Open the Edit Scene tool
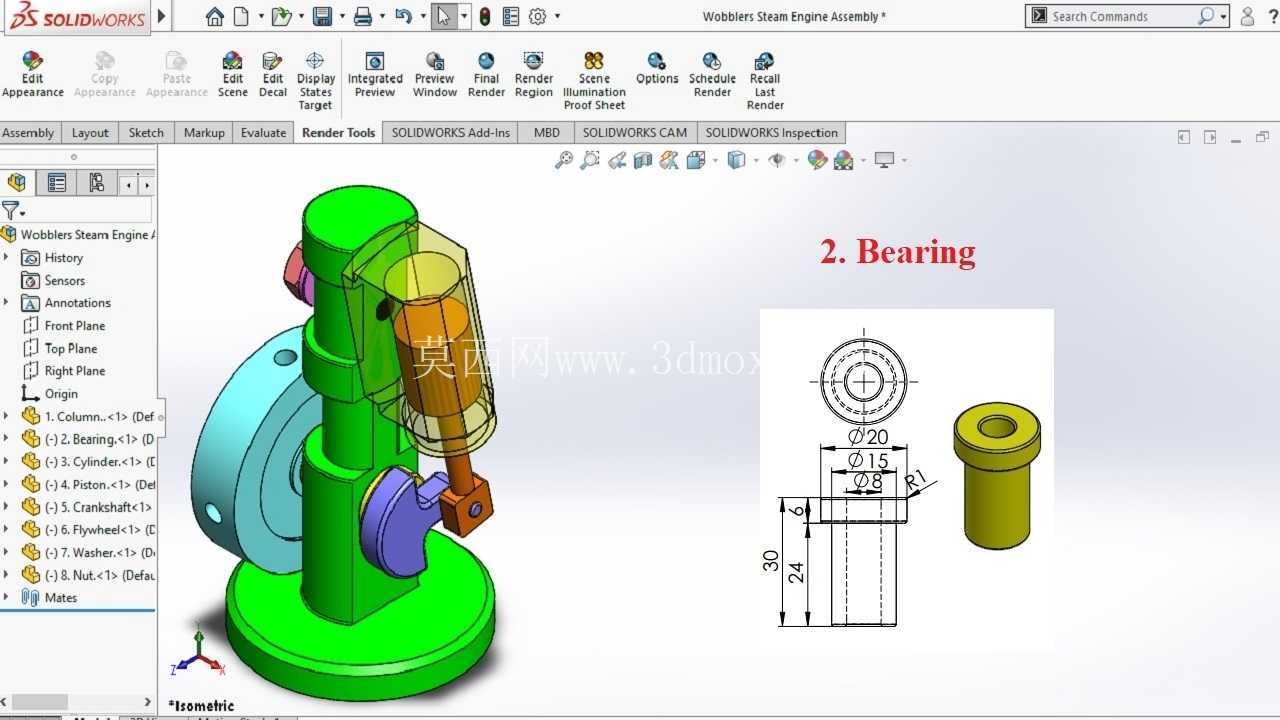1280x720 pixels. coord(233,75)
